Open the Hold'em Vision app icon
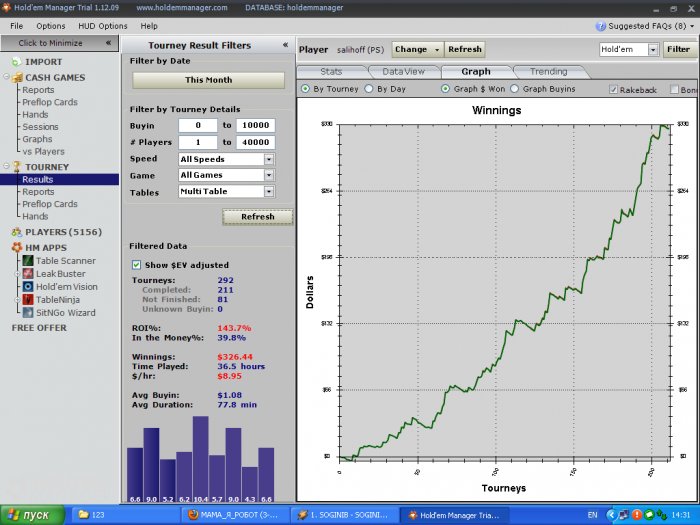The image size is (700, 525). 28,286
